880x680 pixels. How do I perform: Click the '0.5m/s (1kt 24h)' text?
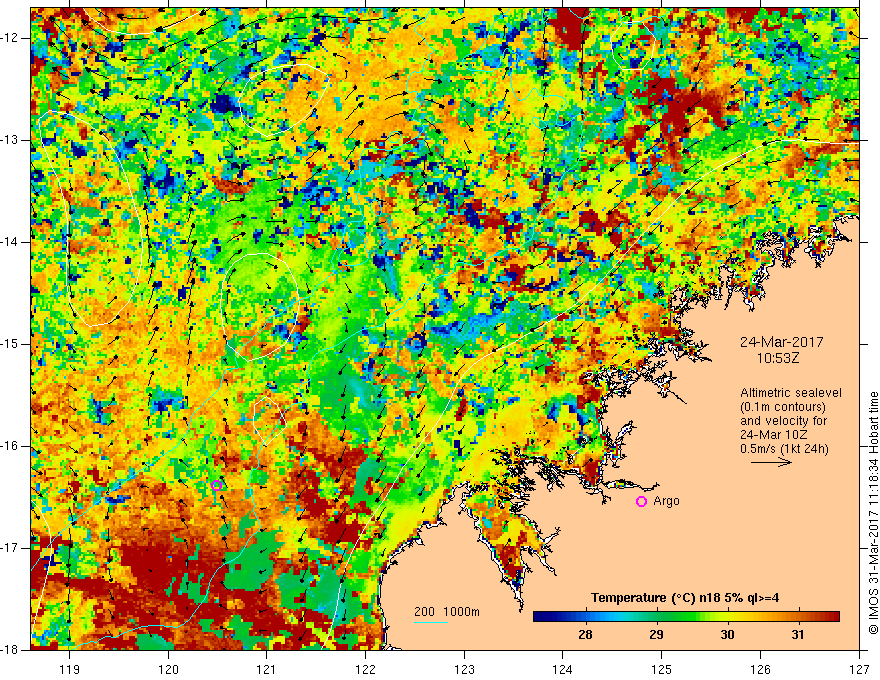pos(784,449)
